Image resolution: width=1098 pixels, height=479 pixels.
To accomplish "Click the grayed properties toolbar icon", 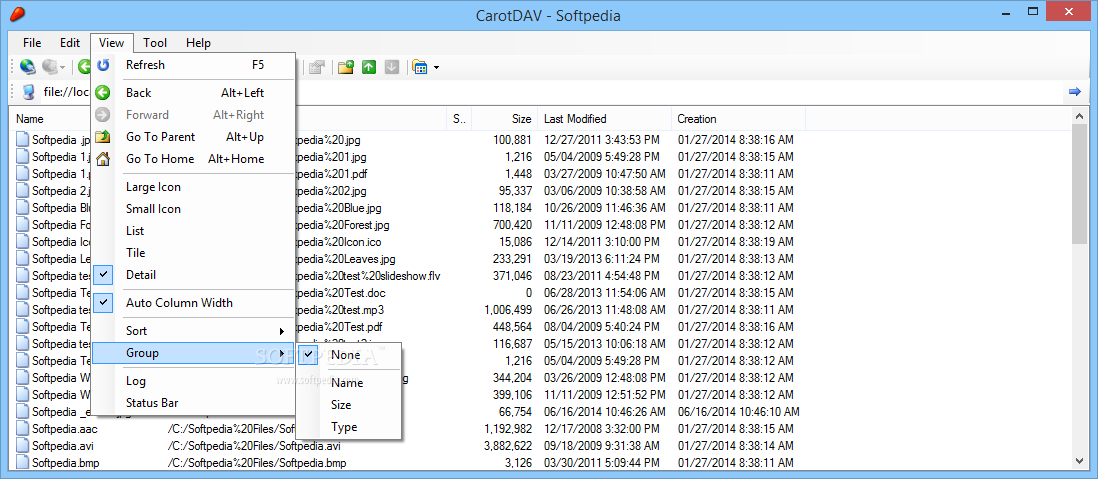I will (317, 67).
